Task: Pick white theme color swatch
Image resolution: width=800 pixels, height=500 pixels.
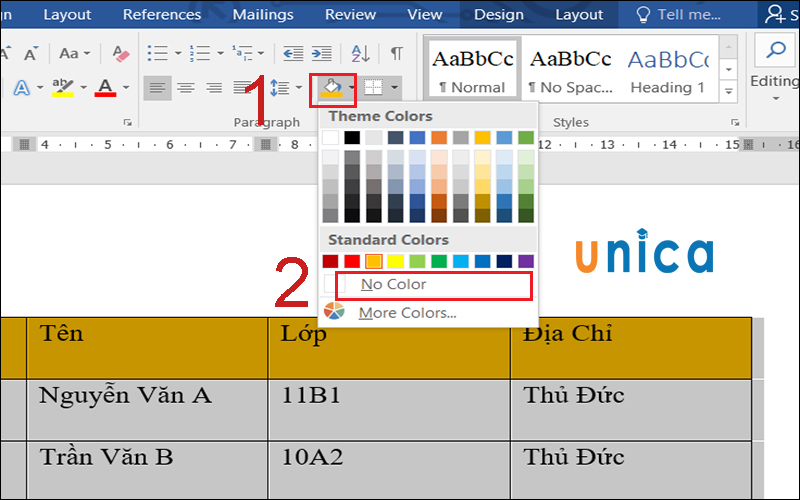Action: [x=330, y=137]
